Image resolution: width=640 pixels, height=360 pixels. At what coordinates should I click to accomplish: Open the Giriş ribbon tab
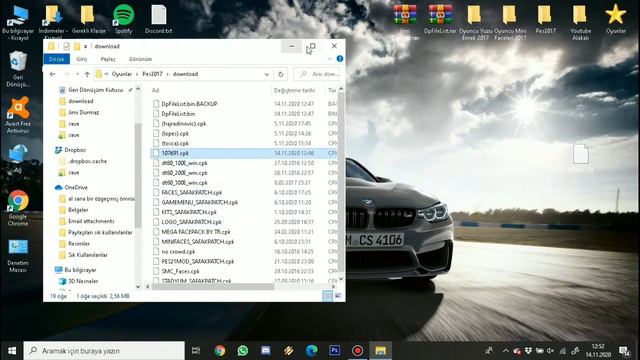coord(82,59)
